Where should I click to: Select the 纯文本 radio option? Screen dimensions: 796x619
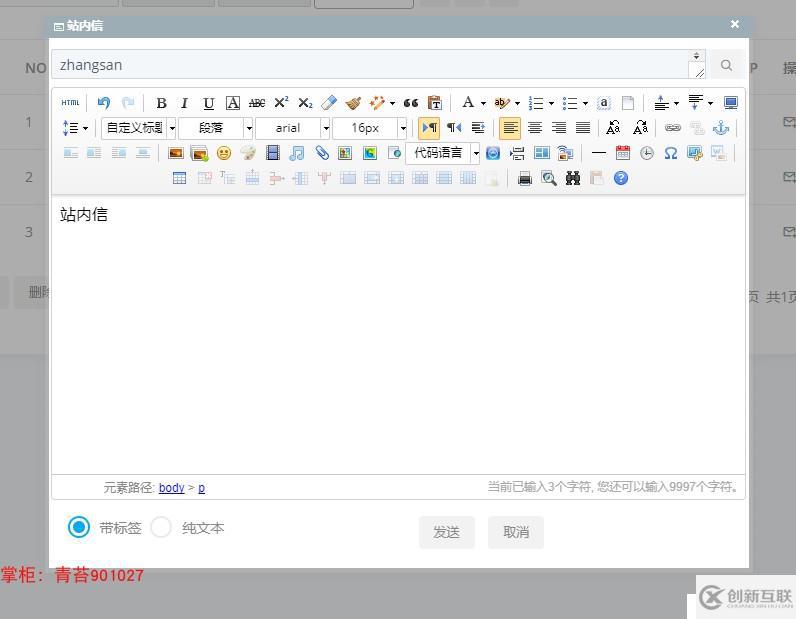tap(161, 528)
